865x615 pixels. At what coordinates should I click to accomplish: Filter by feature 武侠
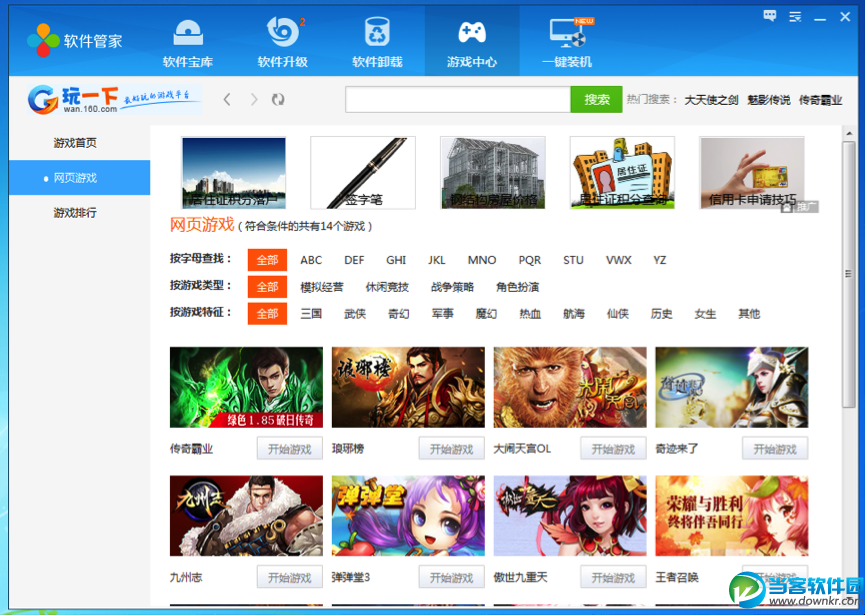click(355, 314)
